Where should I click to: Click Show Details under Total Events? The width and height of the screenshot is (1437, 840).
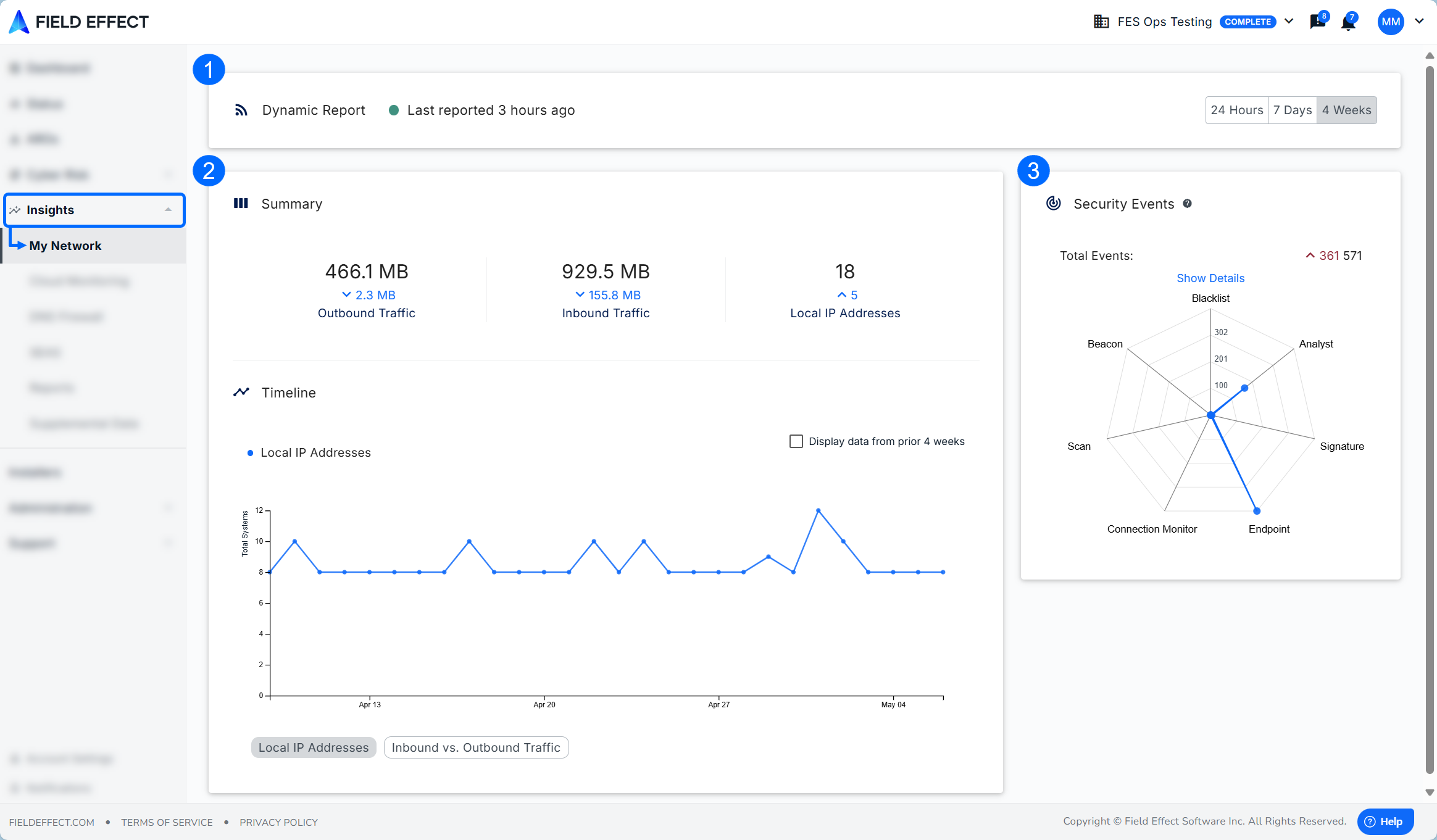1210,278
